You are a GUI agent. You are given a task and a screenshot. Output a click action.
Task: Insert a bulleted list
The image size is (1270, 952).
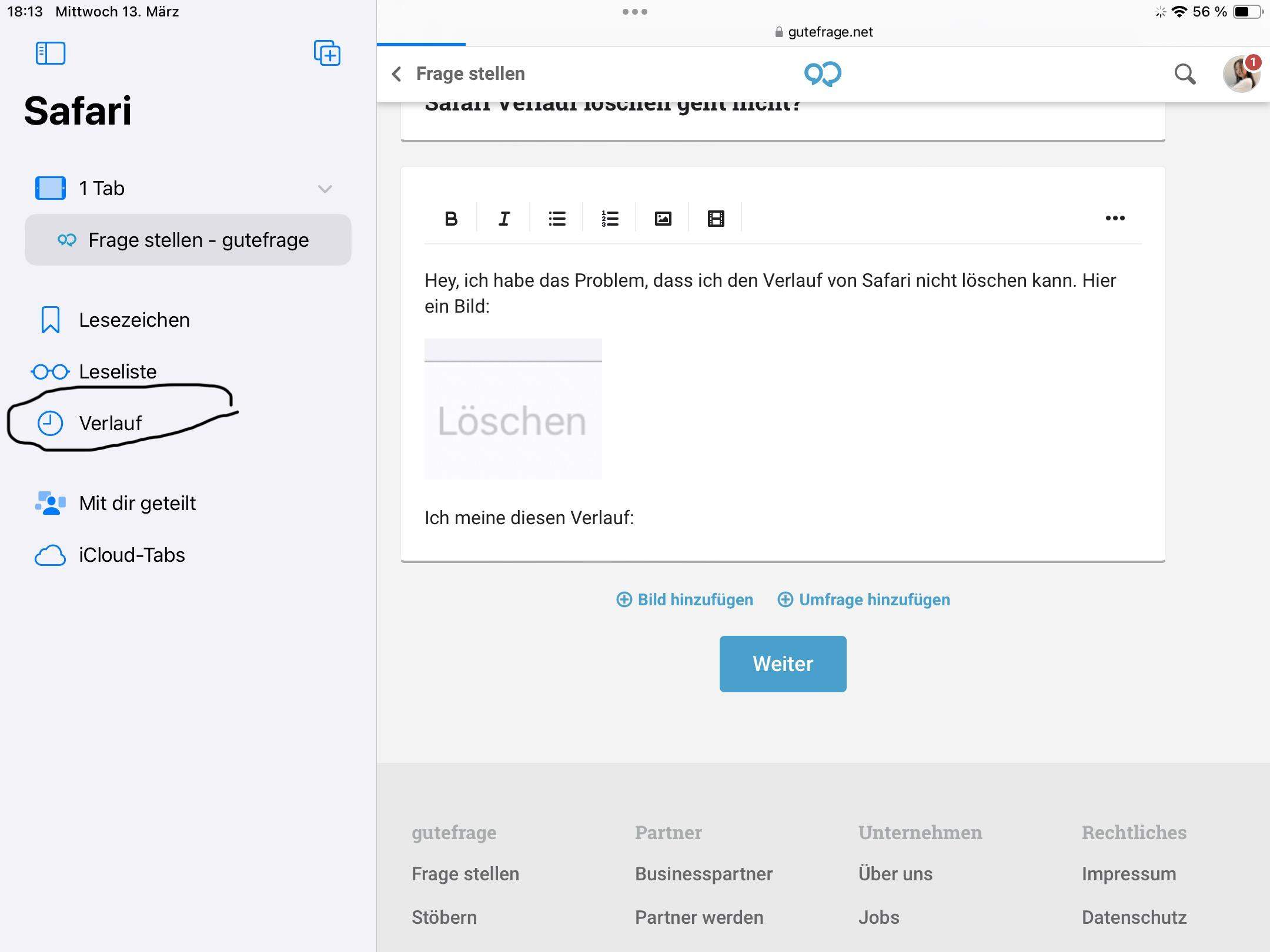(x=557, y=219)
